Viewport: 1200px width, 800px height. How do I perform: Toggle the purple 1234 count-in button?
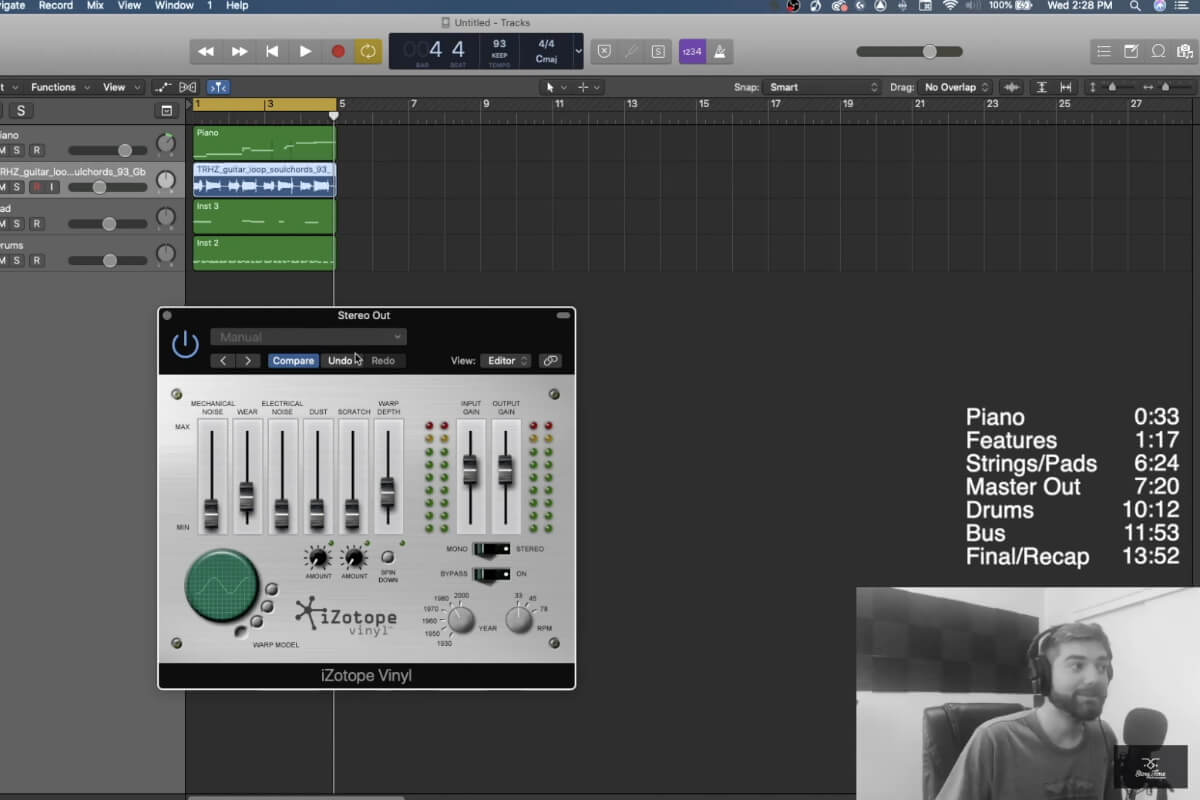click(692, 51)
